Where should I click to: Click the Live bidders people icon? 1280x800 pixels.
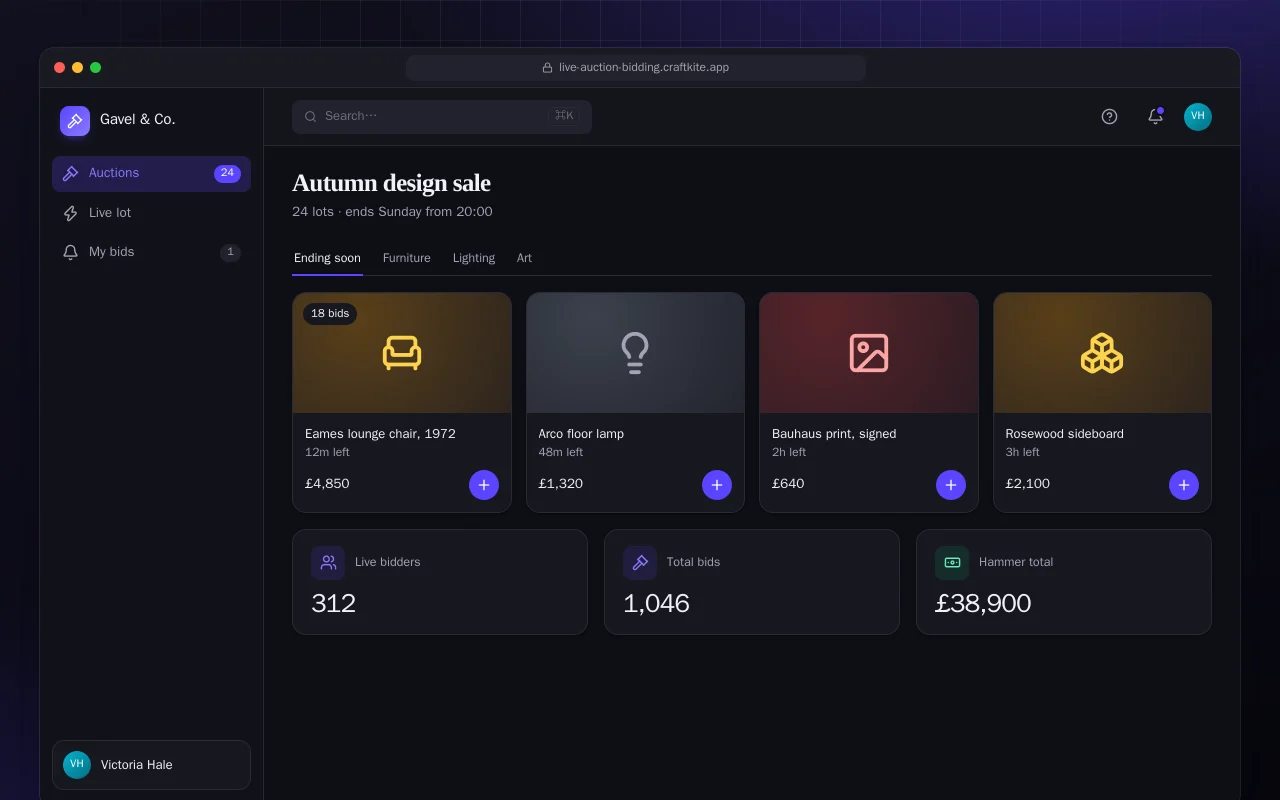(x=328, y=563)
